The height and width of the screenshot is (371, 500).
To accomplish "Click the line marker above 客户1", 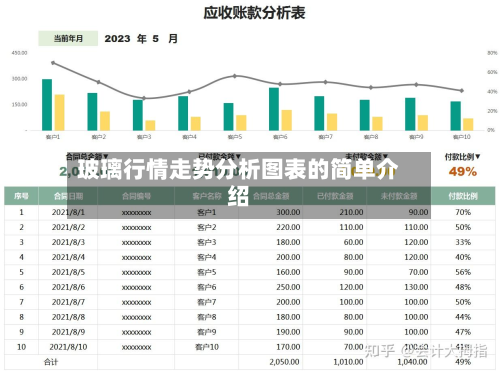I will tap(53, 63).
